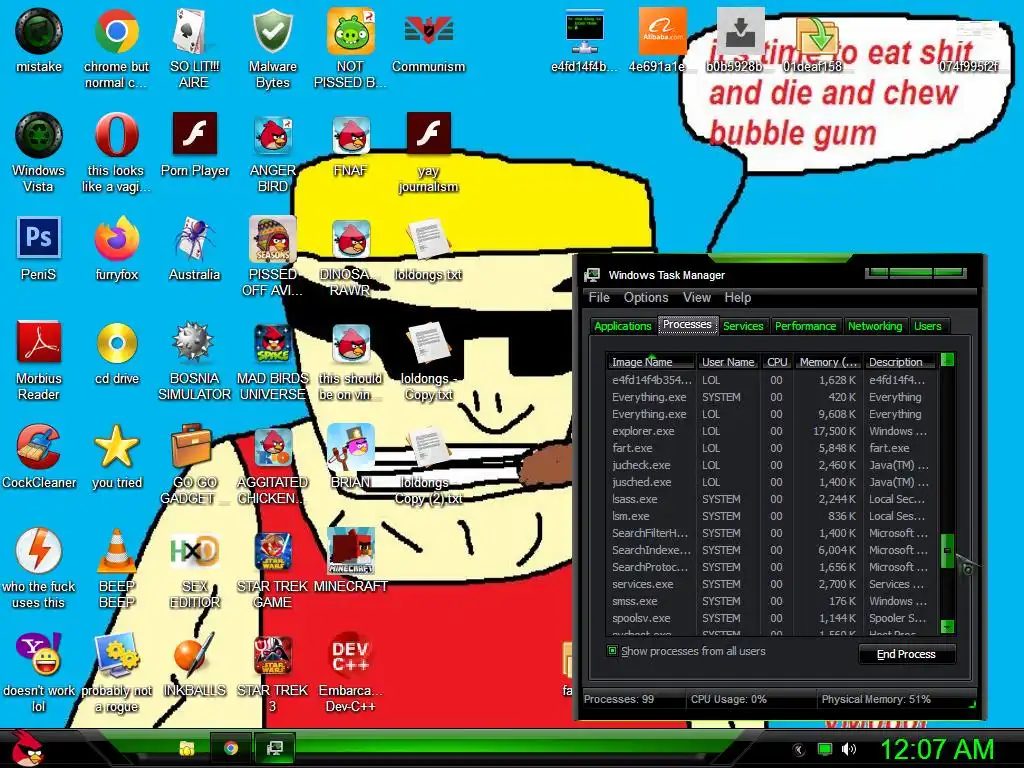
Task: Open the Windows Vista recycle bin icon
Action: tap(39, 152)
